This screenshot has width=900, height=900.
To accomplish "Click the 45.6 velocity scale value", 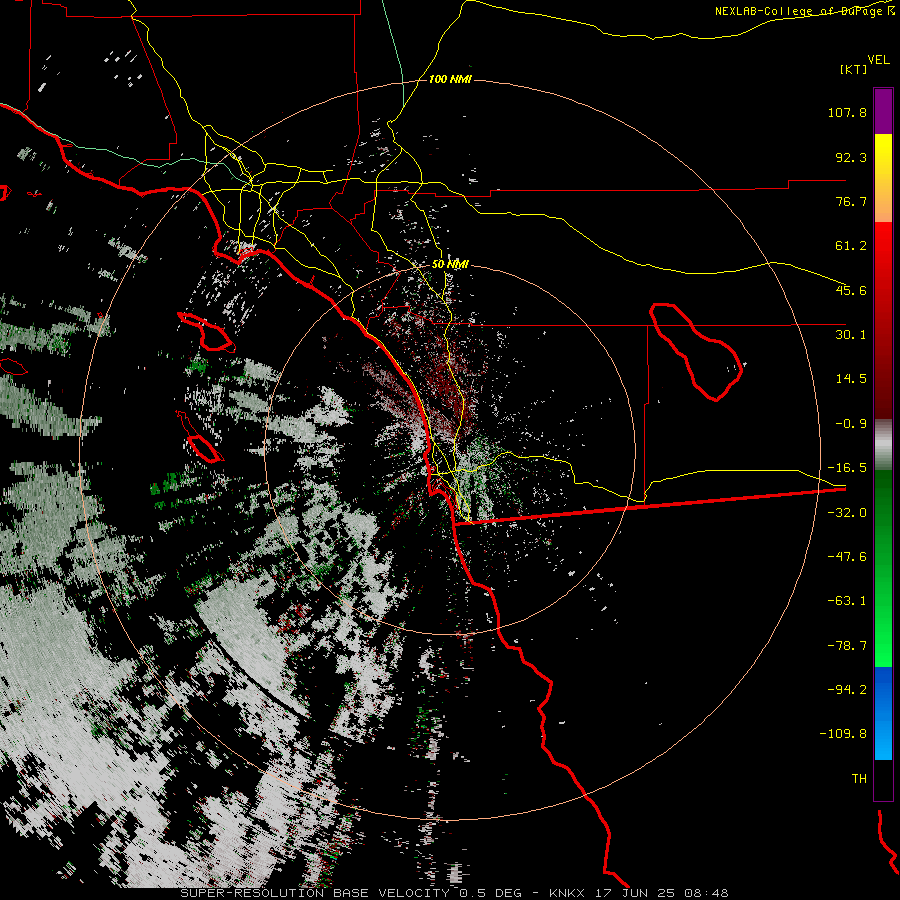I will coord(851,290).
